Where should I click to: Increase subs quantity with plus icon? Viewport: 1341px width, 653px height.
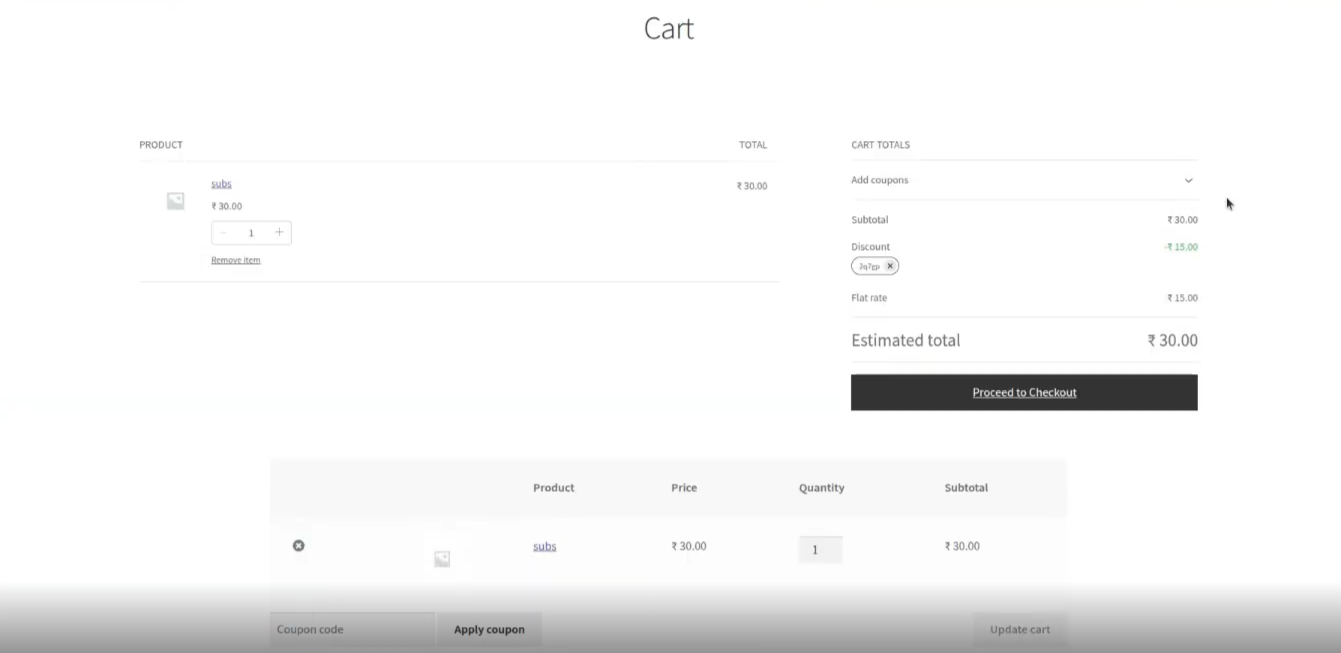pos(279,232)
